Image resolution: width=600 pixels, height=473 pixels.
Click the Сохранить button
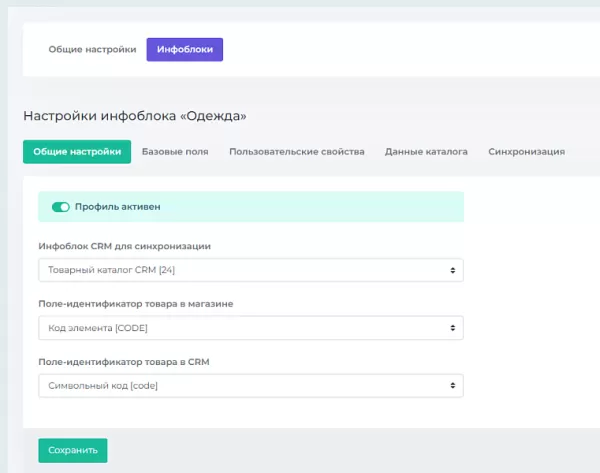coord(73,450)
